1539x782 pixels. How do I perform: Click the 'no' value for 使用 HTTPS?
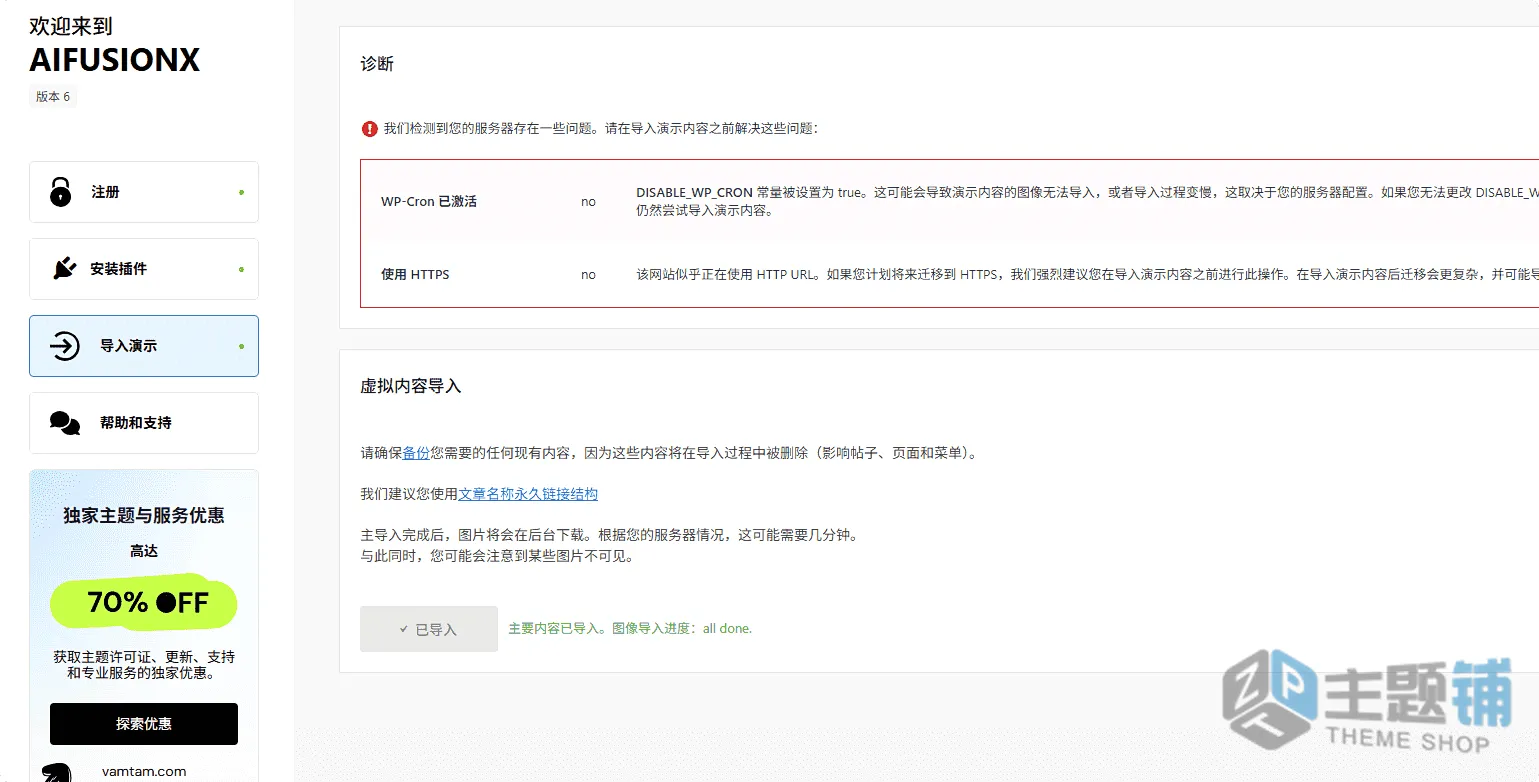point(588,275)
